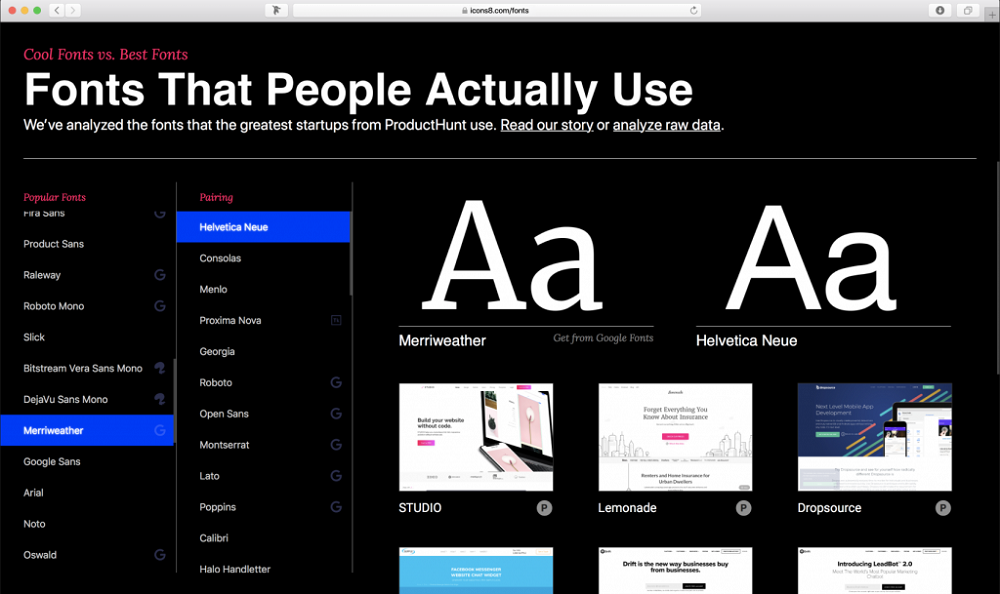1000x594 pixels.
Task: Click the Dropsource website thumbnail
Action: [874, 437]
